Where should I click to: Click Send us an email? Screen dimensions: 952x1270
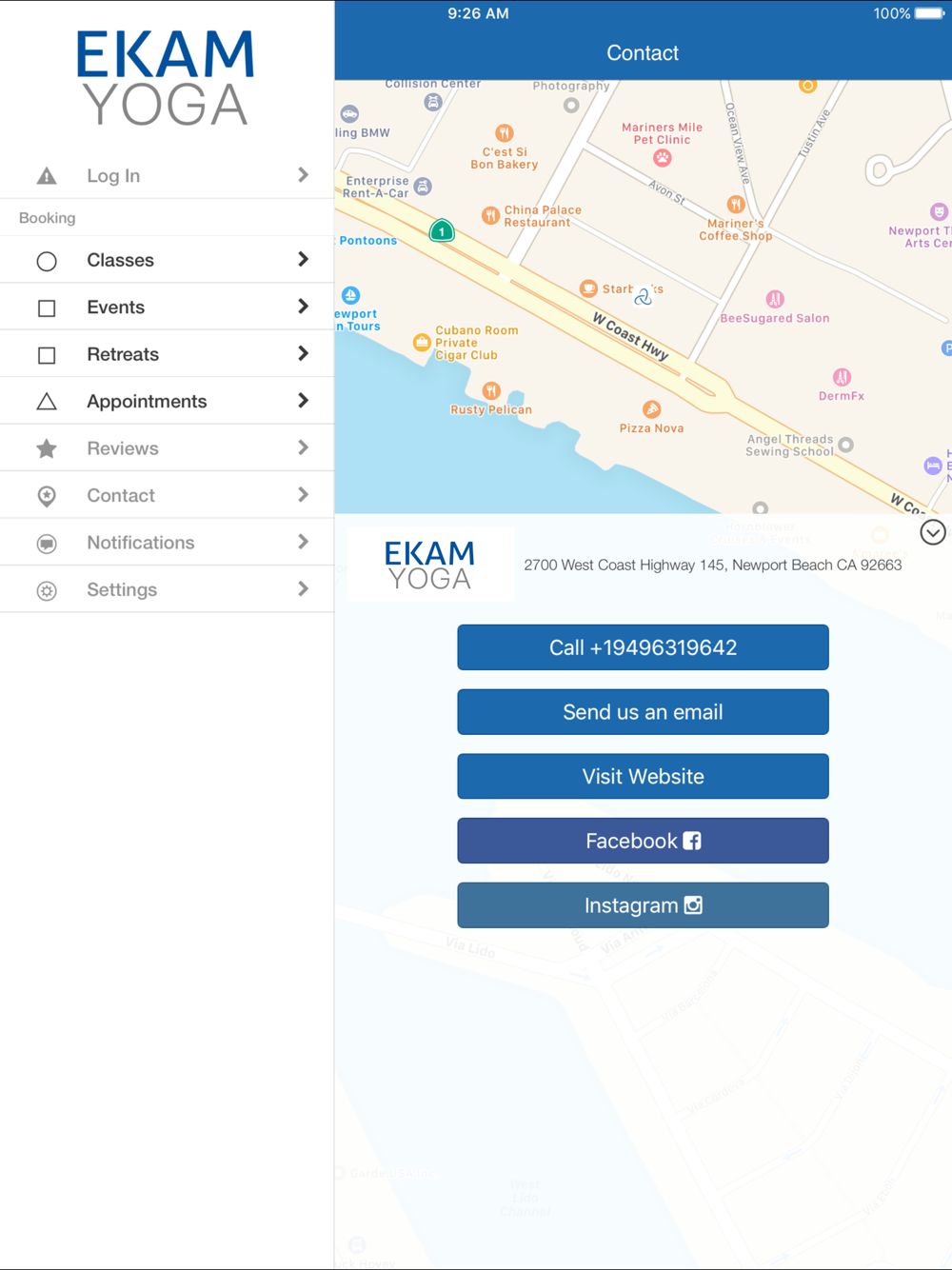coord(643,712)
